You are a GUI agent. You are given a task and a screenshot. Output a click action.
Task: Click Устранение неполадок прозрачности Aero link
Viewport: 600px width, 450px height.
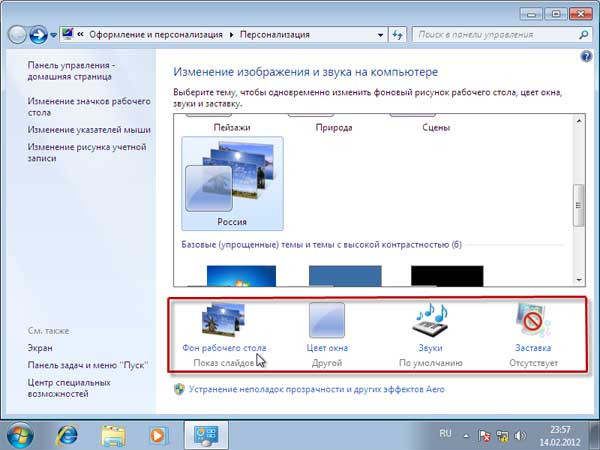coord(317,390)
